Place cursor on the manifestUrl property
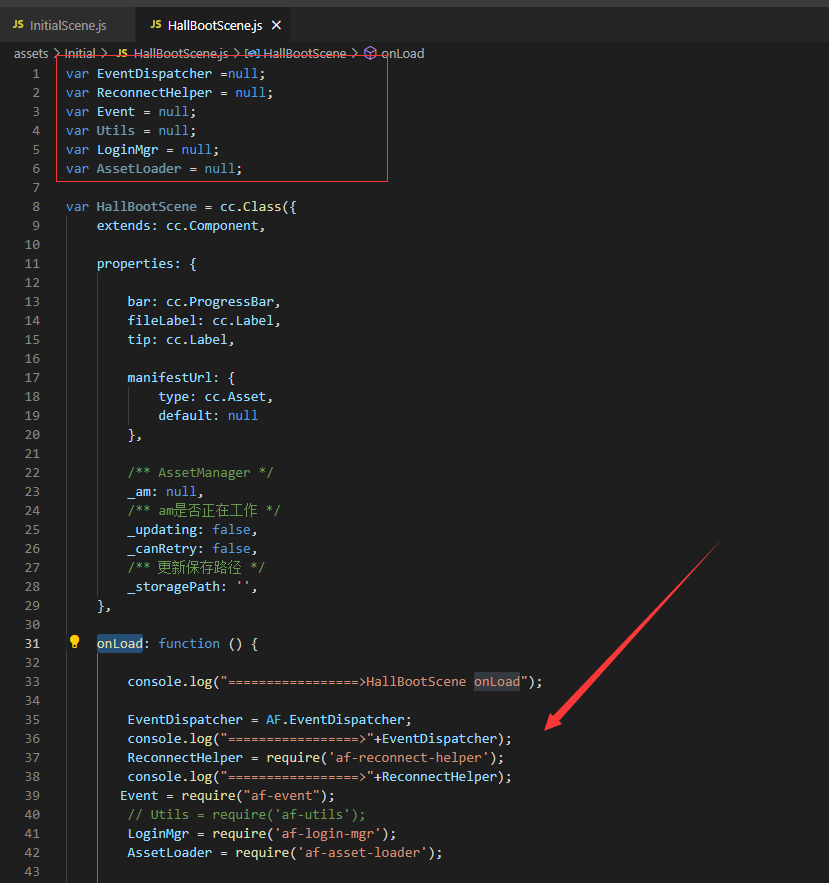This screenshot has width=829, height=883. click(x=166, y=378)
